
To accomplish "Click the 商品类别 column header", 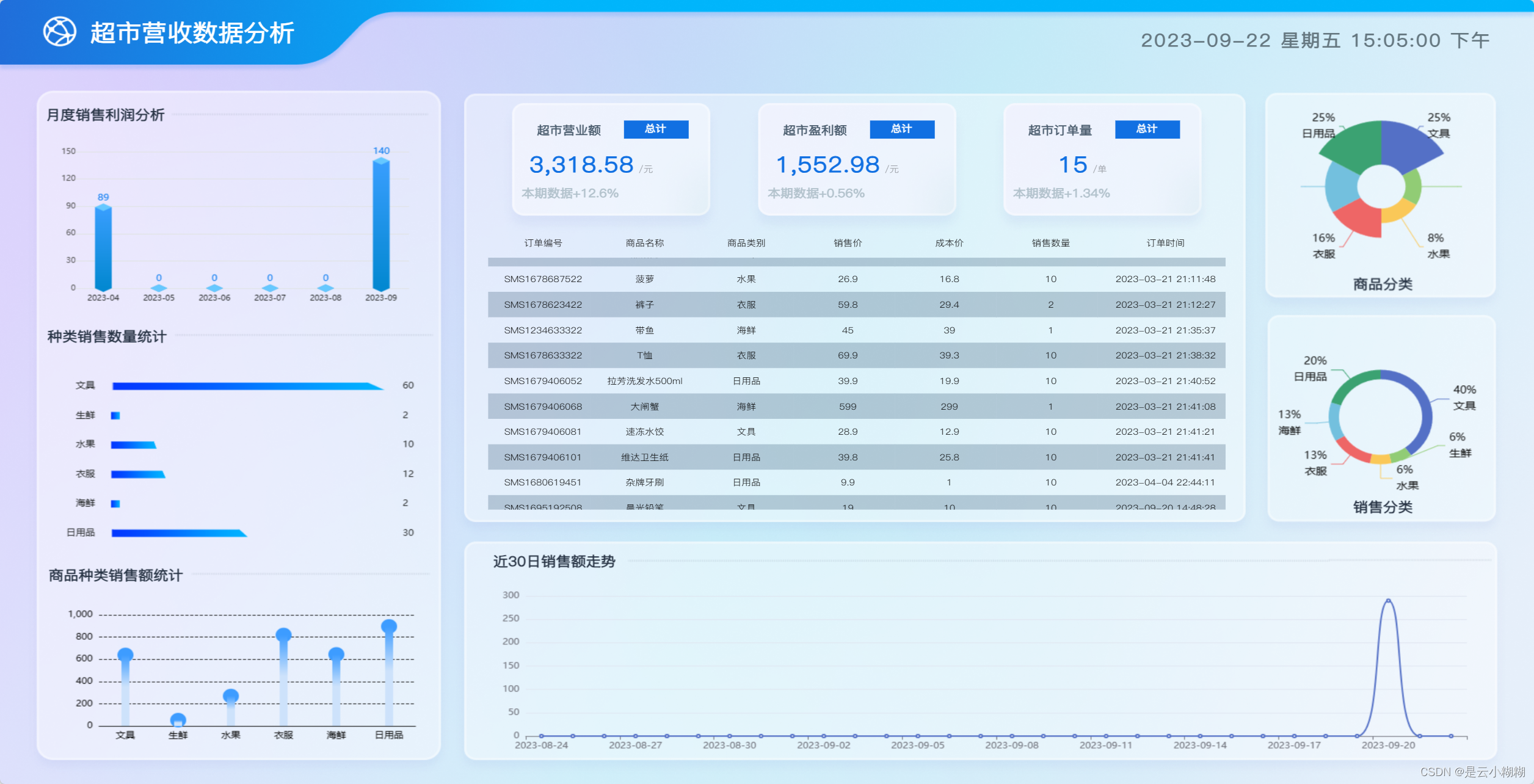I will [746, 243].
